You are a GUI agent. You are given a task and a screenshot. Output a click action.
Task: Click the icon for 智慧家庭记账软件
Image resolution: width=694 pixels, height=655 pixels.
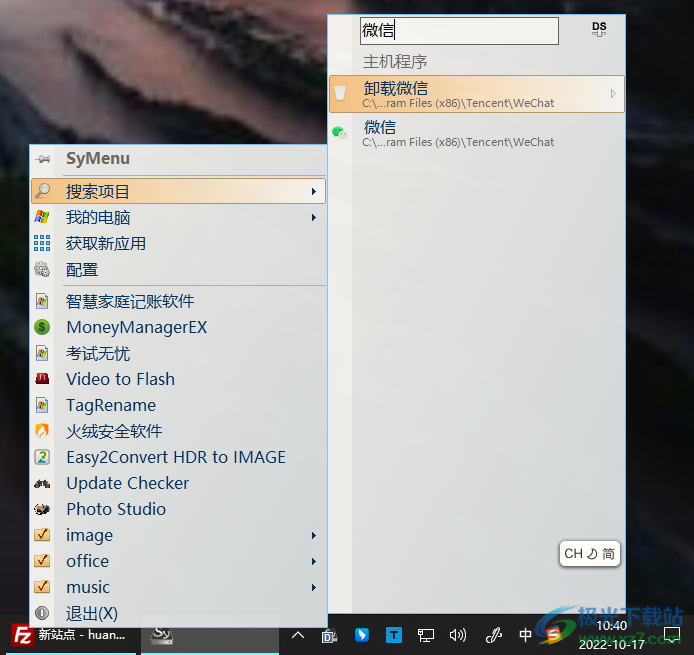(x=42, y=301)
